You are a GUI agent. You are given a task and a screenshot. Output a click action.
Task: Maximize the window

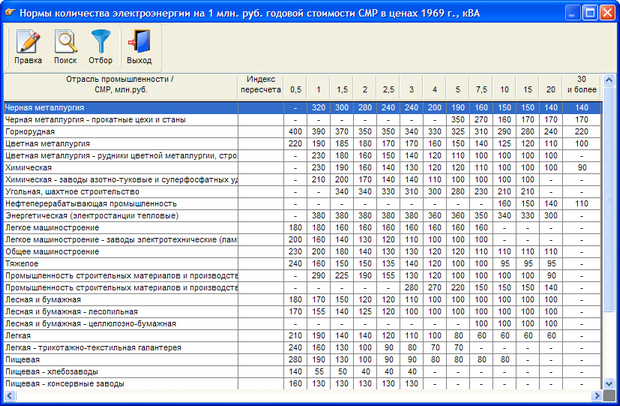point(590,13)
